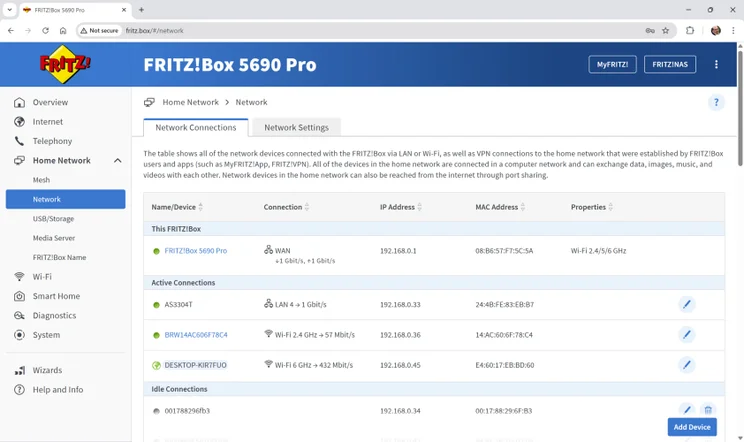Viewport: 744px width, 442px height.
Task: Collapse the Home Network sidebar section
Action: click(117, 161)
